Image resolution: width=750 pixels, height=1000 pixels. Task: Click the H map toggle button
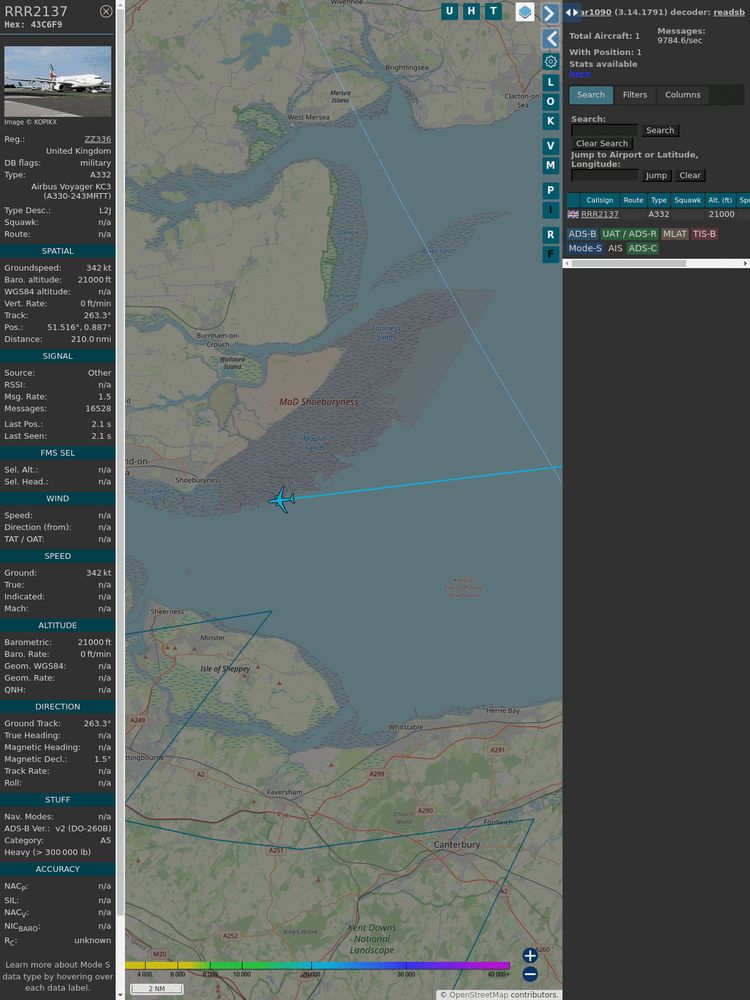[471, 11]
